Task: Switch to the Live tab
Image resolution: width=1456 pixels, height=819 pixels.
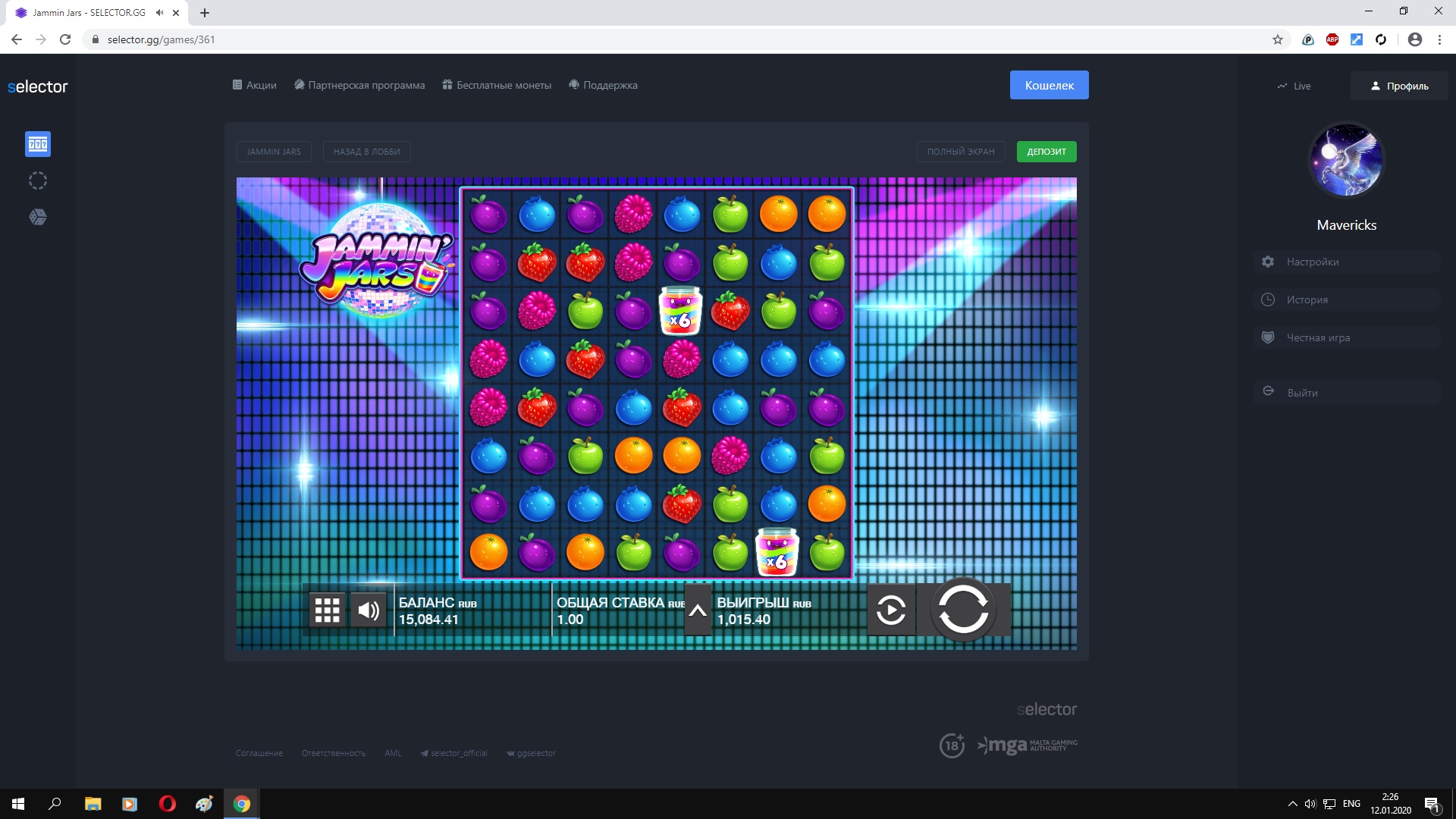Action: point(1294,86)
